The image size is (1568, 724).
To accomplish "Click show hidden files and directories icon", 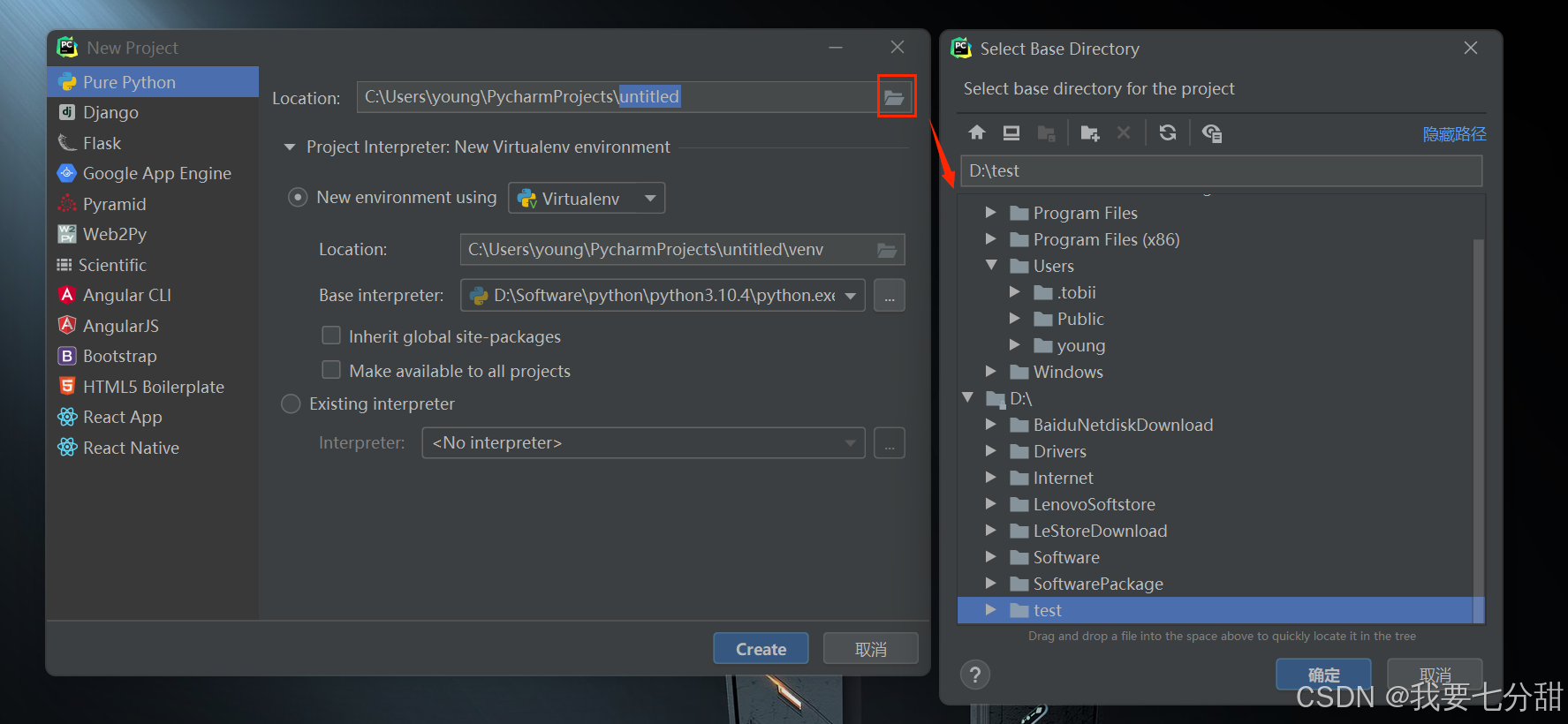I will (x=1211, y=133).
